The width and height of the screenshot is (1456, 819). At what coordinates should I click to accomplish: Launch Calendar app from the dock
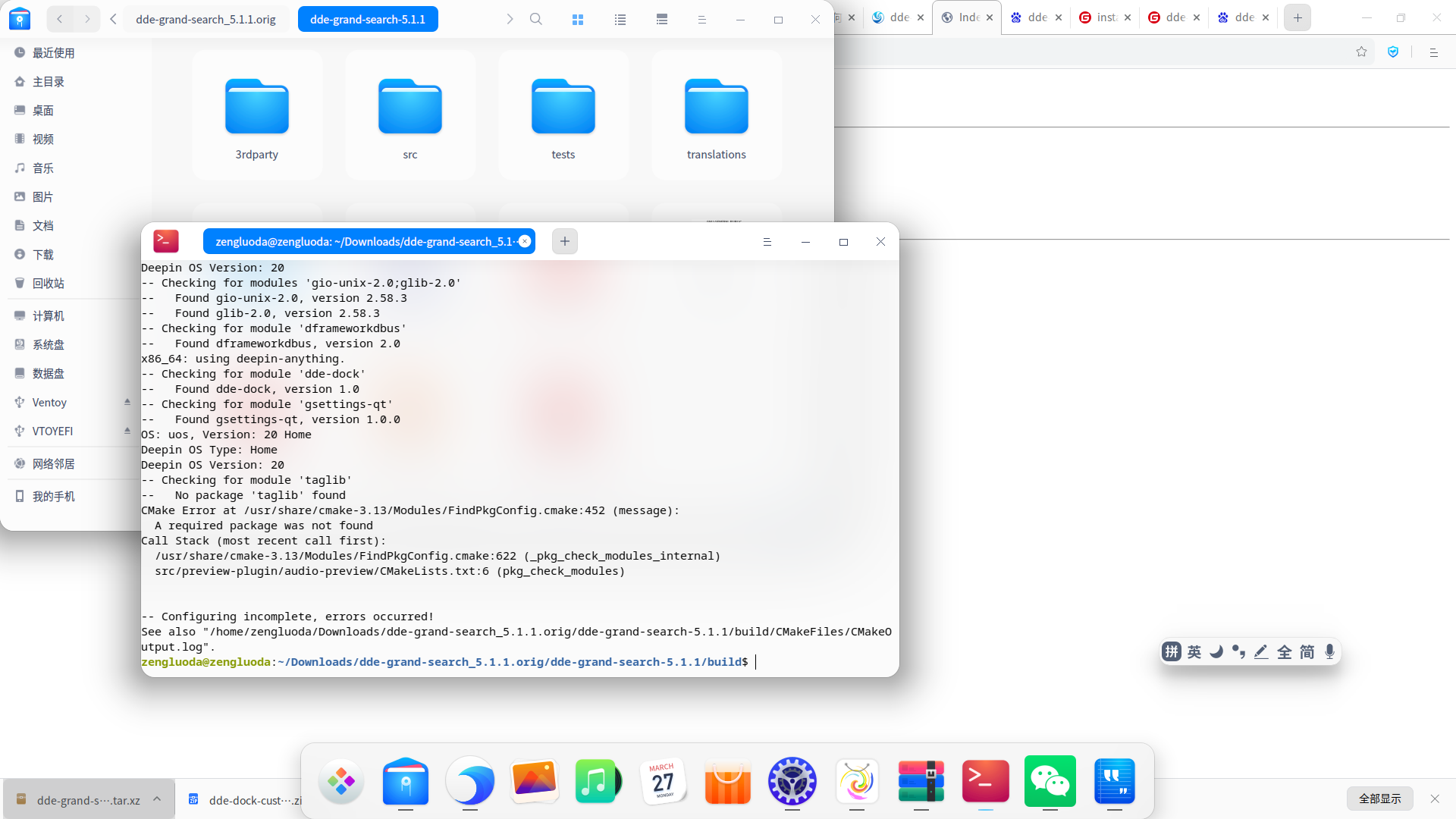(x=663, y=781)
